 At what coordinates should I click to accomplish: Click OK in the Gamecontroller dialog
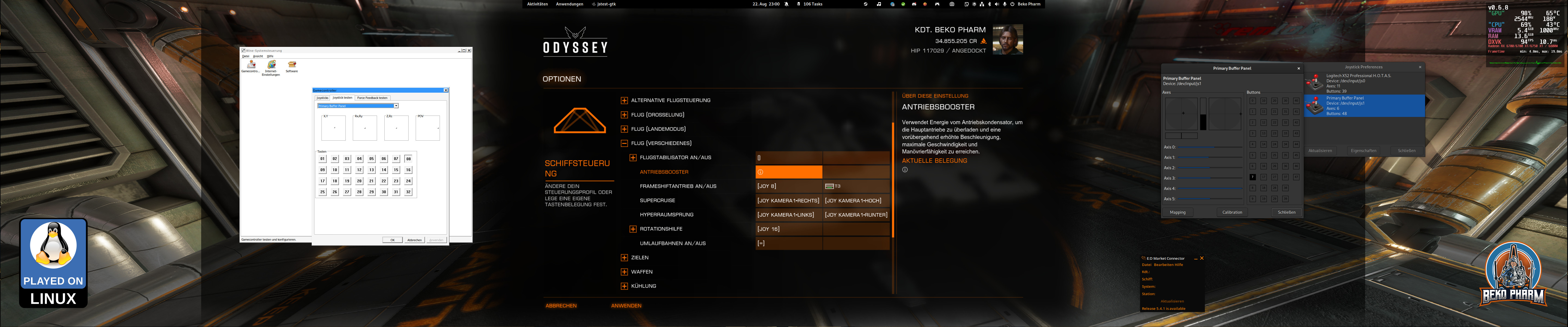coord(393,240)
